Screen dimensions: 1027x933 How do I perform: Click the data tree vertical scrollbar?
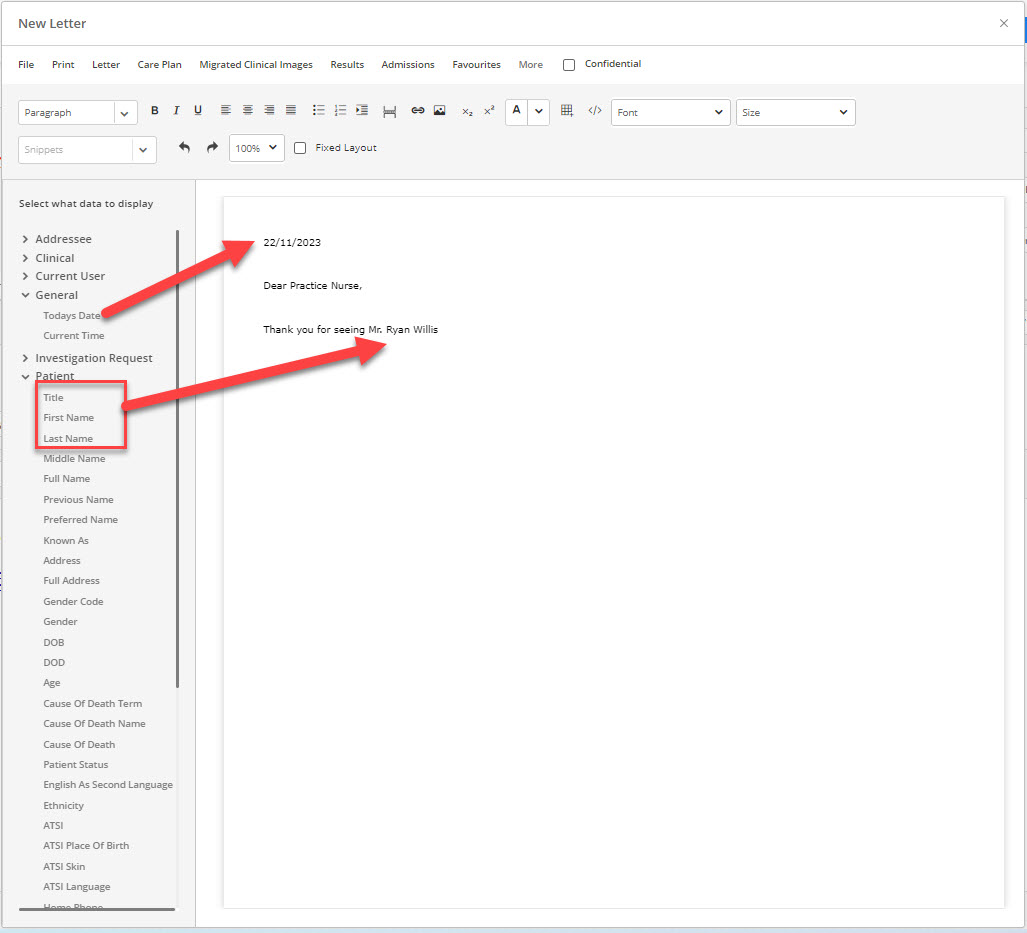[x=177, y=459]
